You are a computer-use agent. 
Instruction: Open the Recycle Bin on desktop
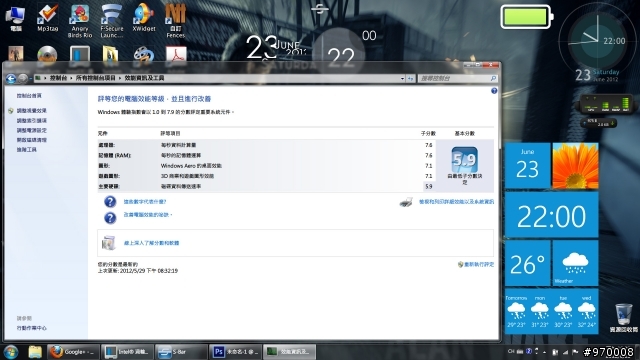(x=623, y=318)
